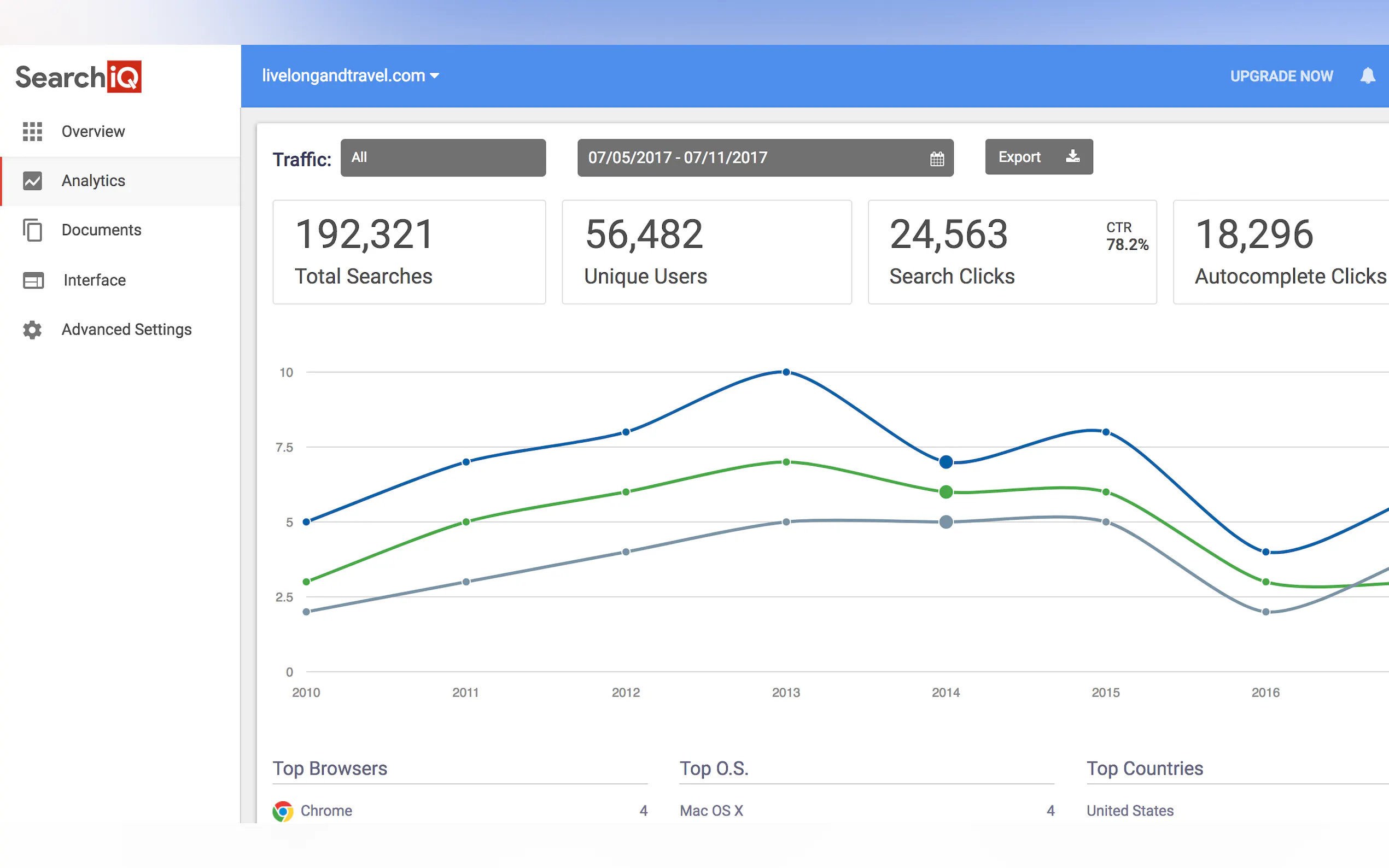Click the Export button
1389x868 pixels.
point(1038,157)
